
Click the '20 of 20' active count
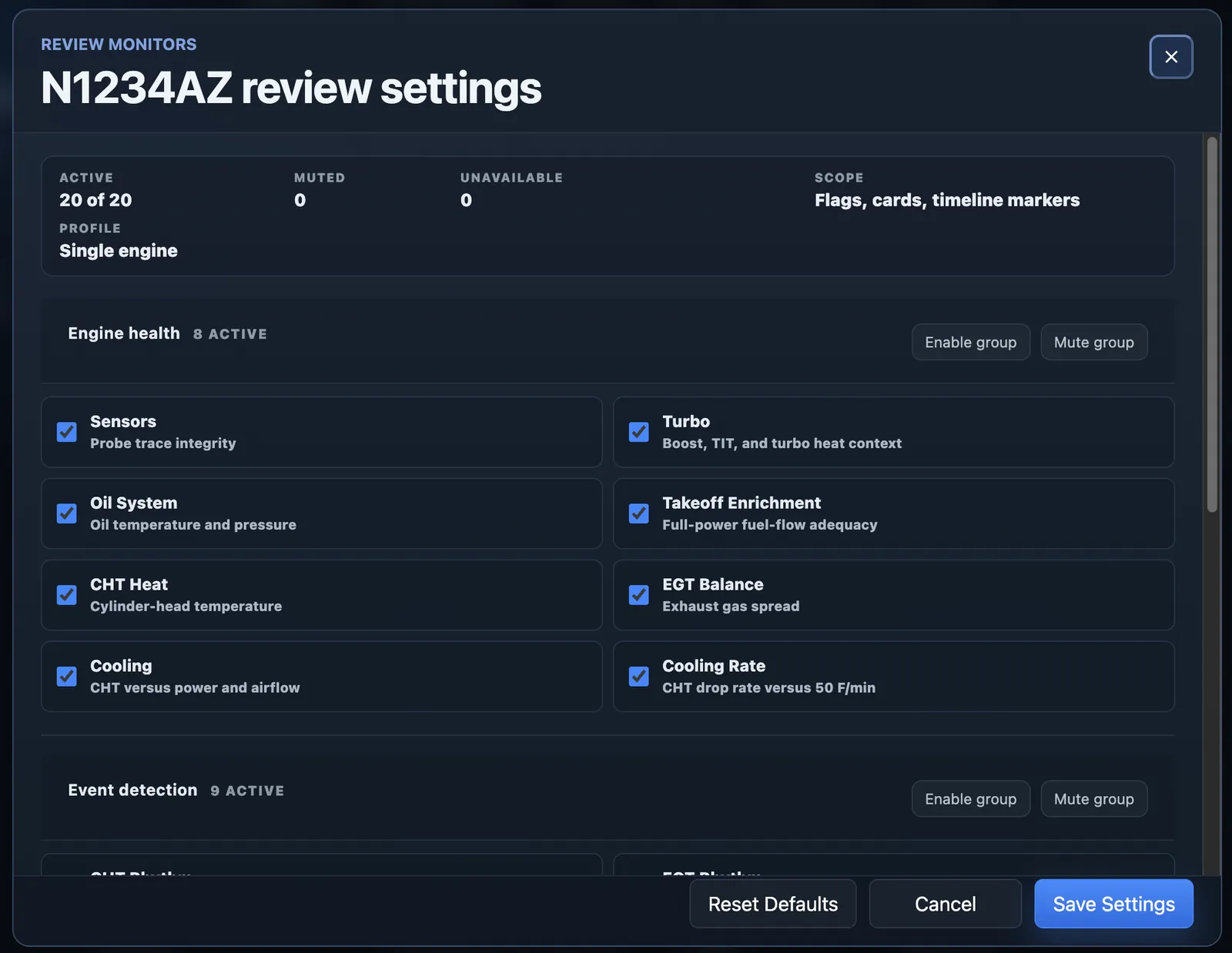tap(95, 200)
